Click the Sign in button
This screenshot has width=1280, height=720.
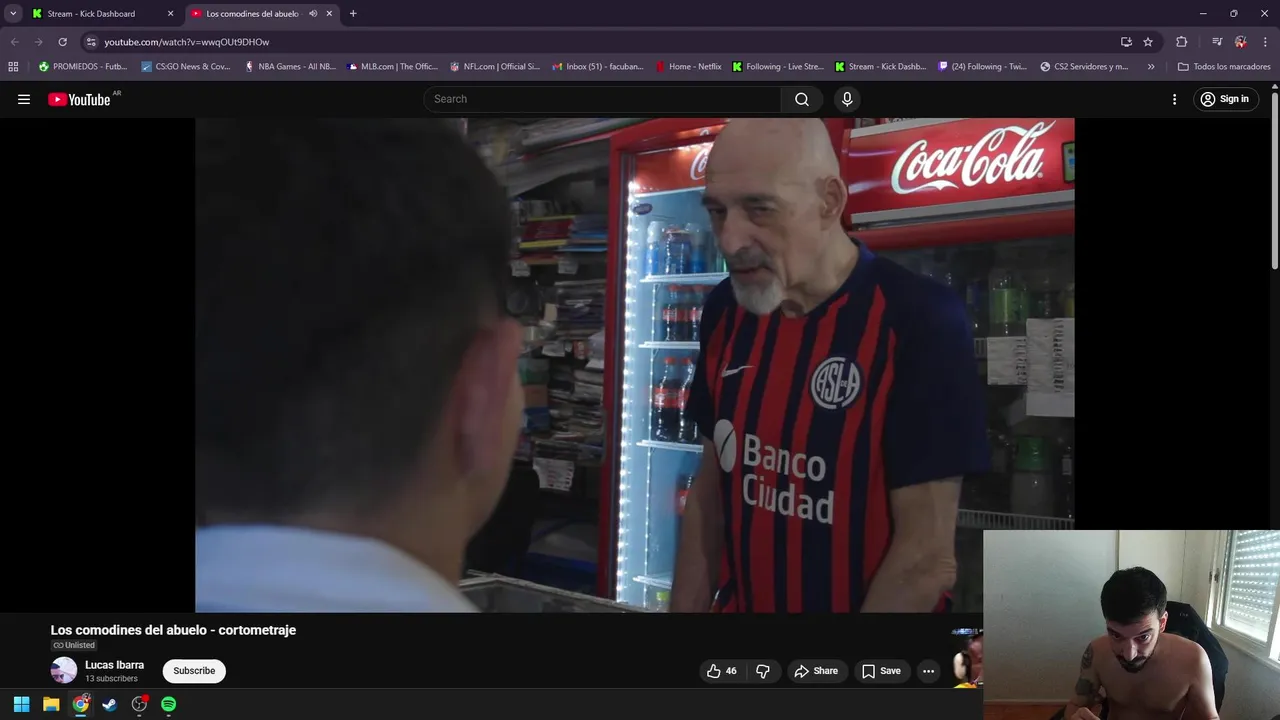point(1225,99)
